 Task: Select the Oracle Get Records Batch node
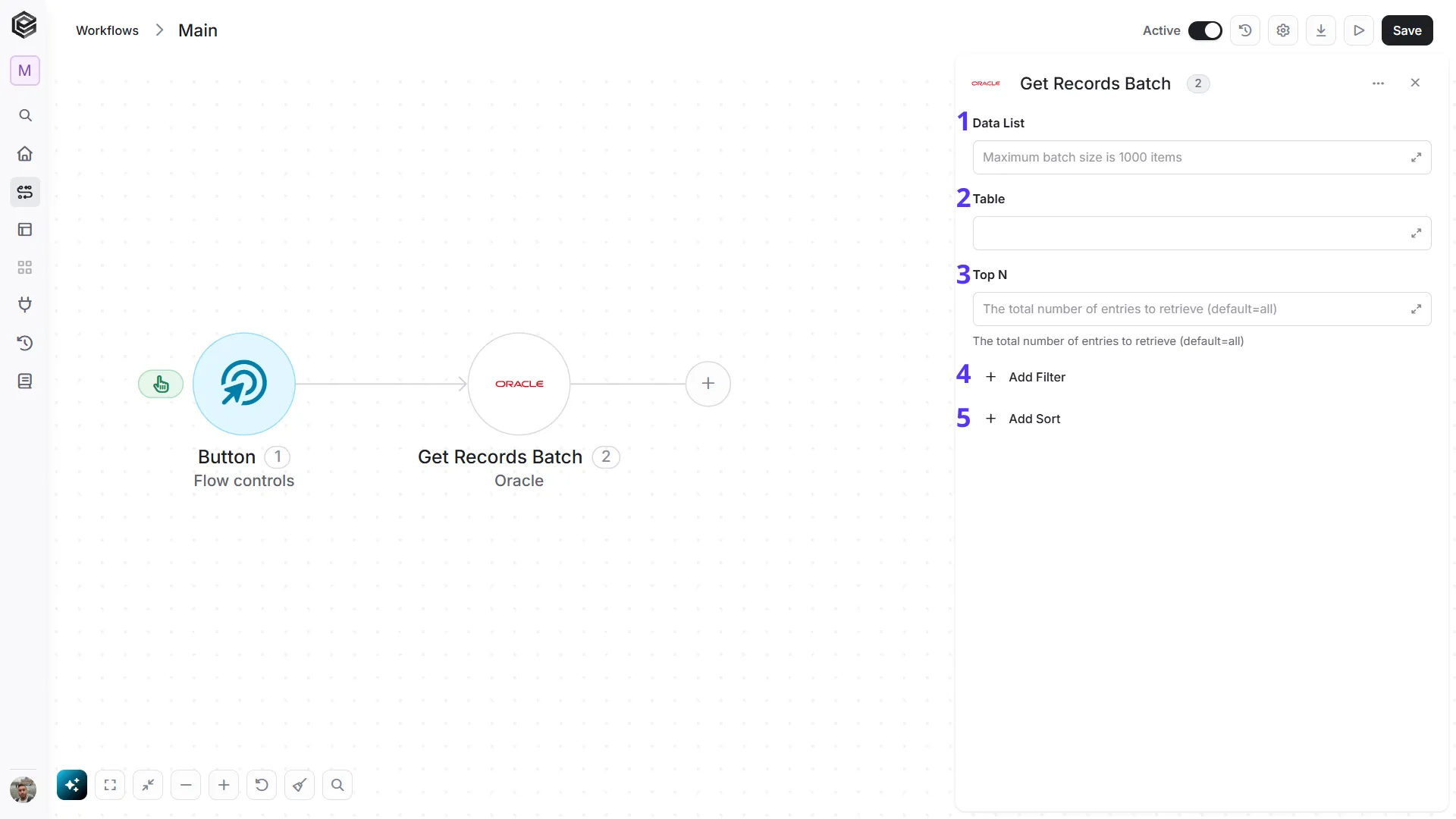click(519, 384)
